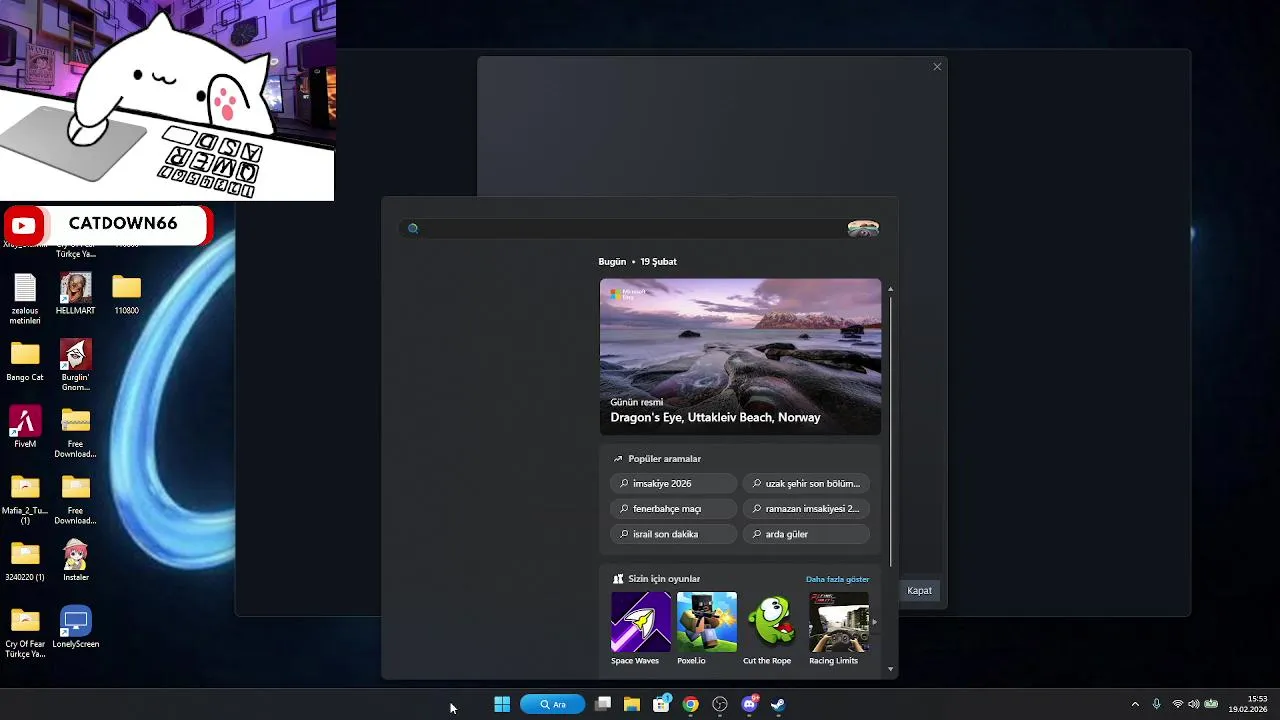Open the Space Waves game tile
This screenshot has width=1280, height=720.
[640, 629]
